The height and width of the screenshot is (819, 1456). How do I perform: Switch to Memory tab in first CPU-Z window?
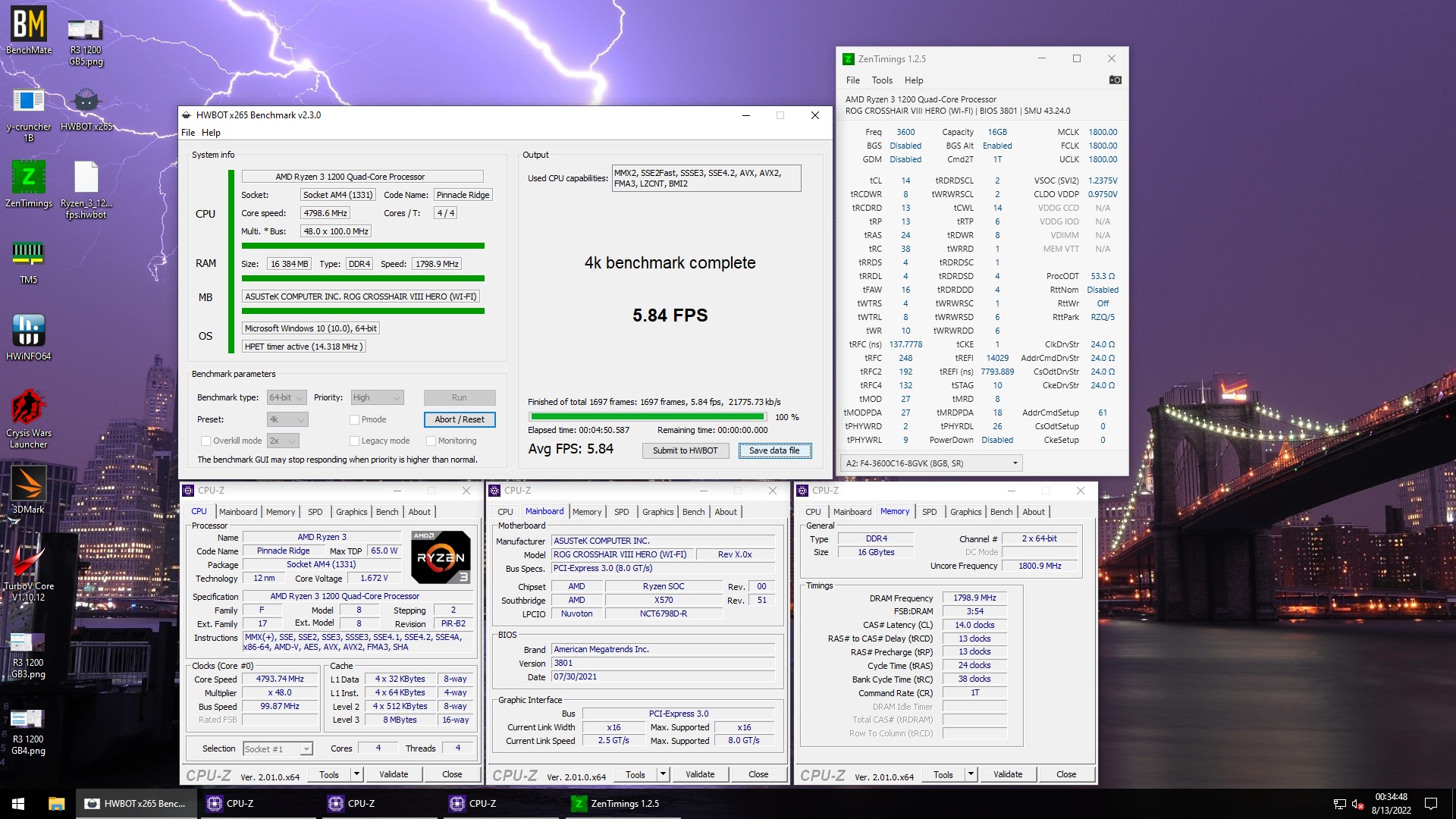(281, 512)
